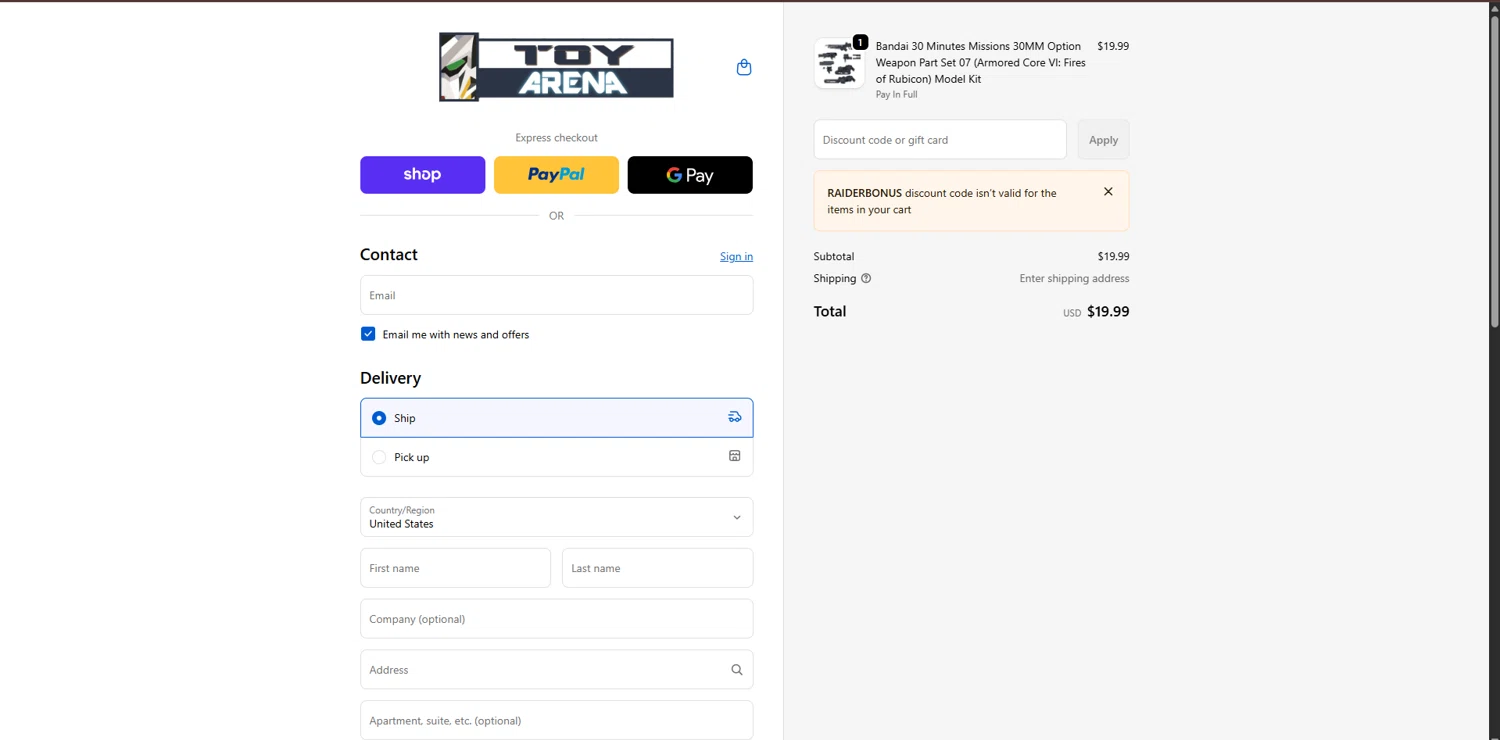Click the Sign in link
This screenshot has height=740, width=1500.
pos(736,257)
